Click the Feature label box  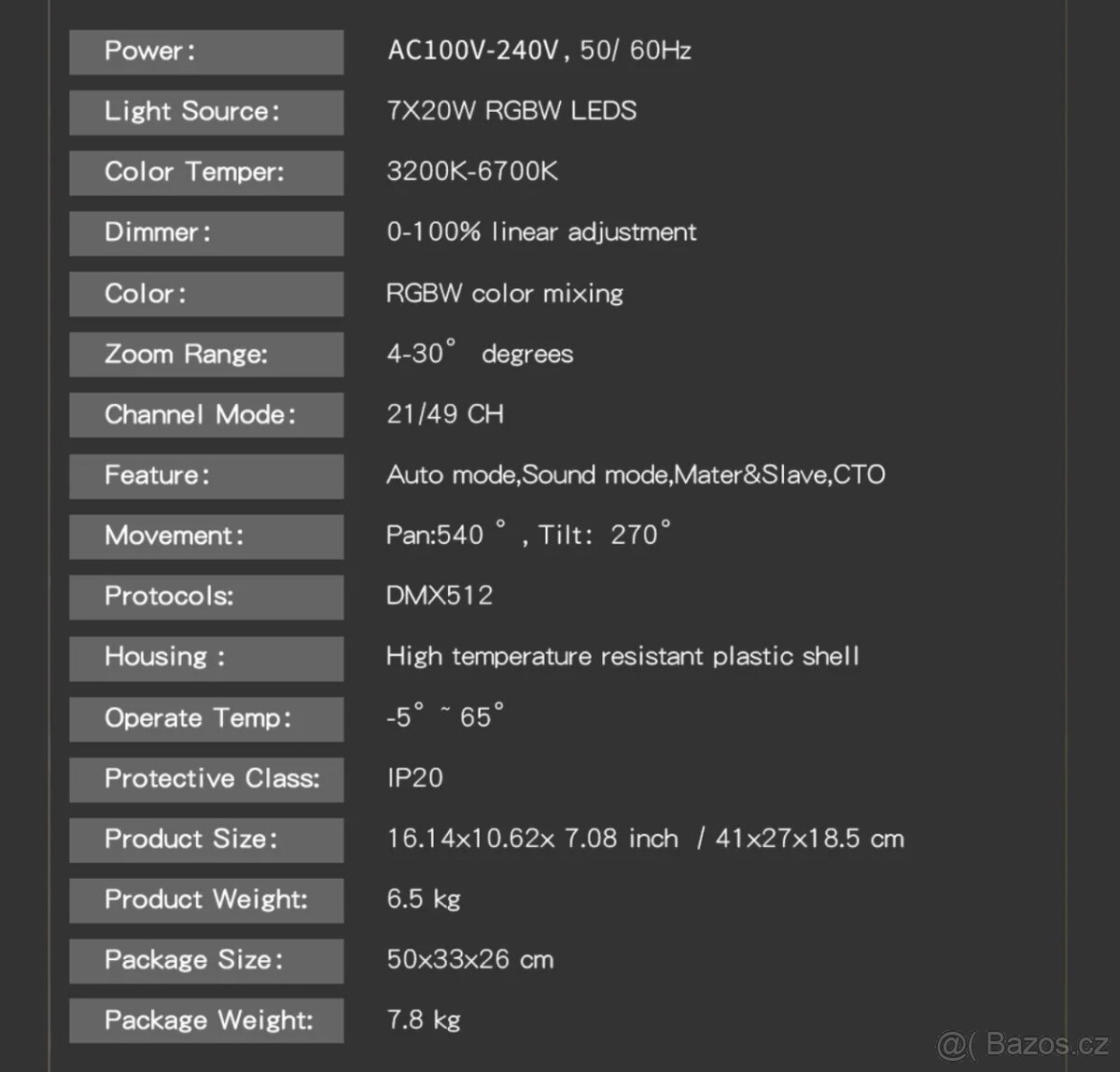pyautogui.click(x=206, y=476)
